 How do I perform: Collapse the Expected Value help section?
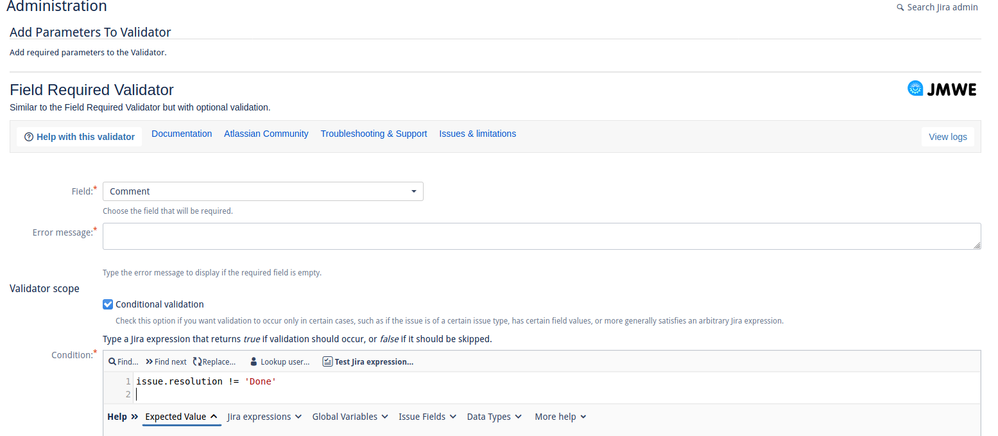click(181, 417)
